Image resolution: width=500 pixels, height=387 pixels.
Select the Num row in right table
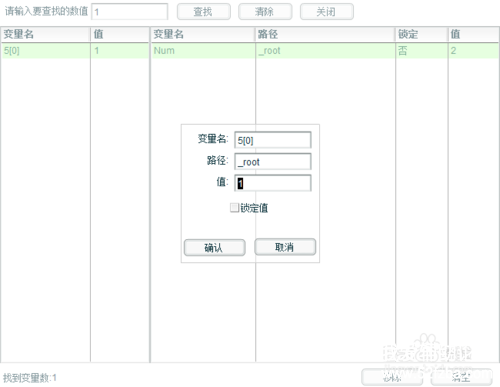click(x=325, y=51)
